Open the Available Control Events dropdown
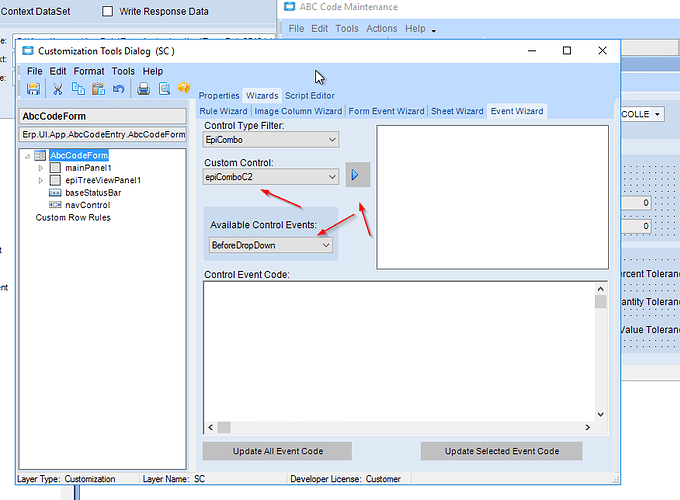680x500 pixels. click(x=271, y=245)
